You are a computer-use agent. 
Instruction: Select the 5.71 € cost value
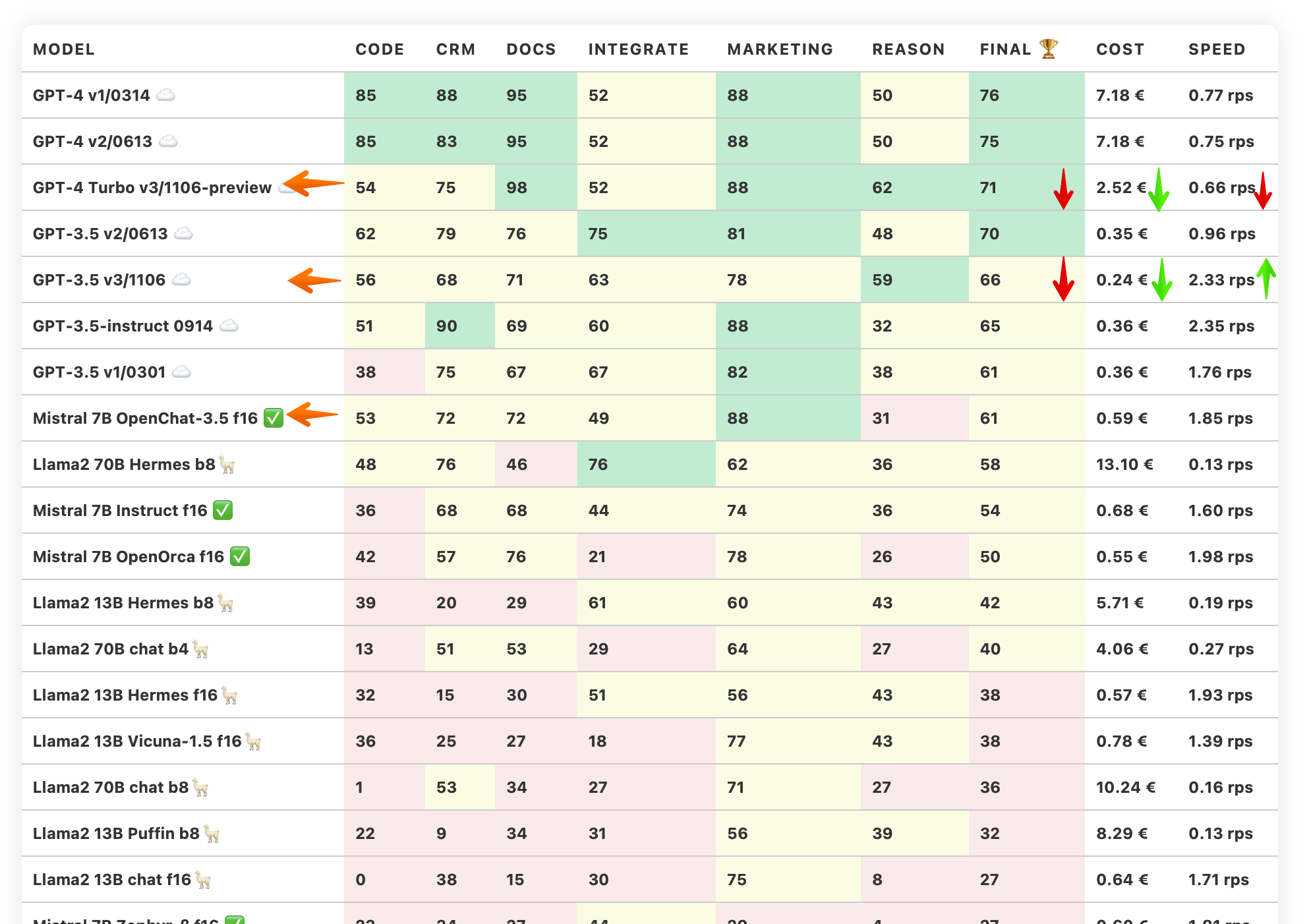(1120, 603)
